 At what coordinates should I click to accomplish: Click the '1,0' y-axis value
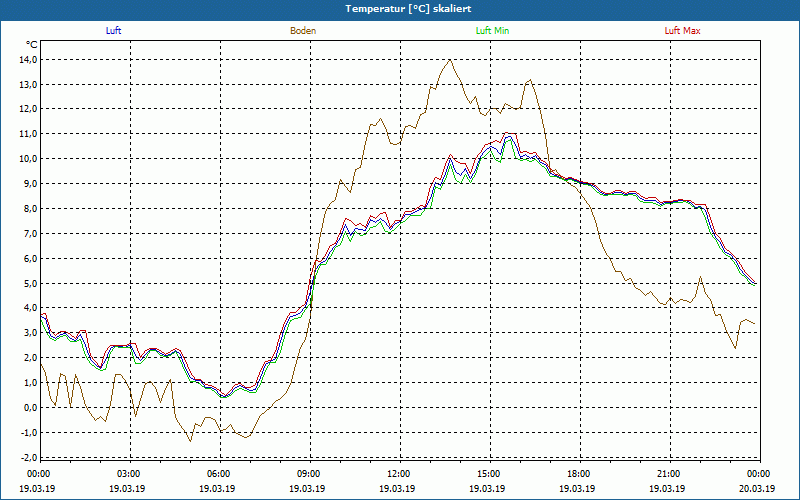pos(31,383)
